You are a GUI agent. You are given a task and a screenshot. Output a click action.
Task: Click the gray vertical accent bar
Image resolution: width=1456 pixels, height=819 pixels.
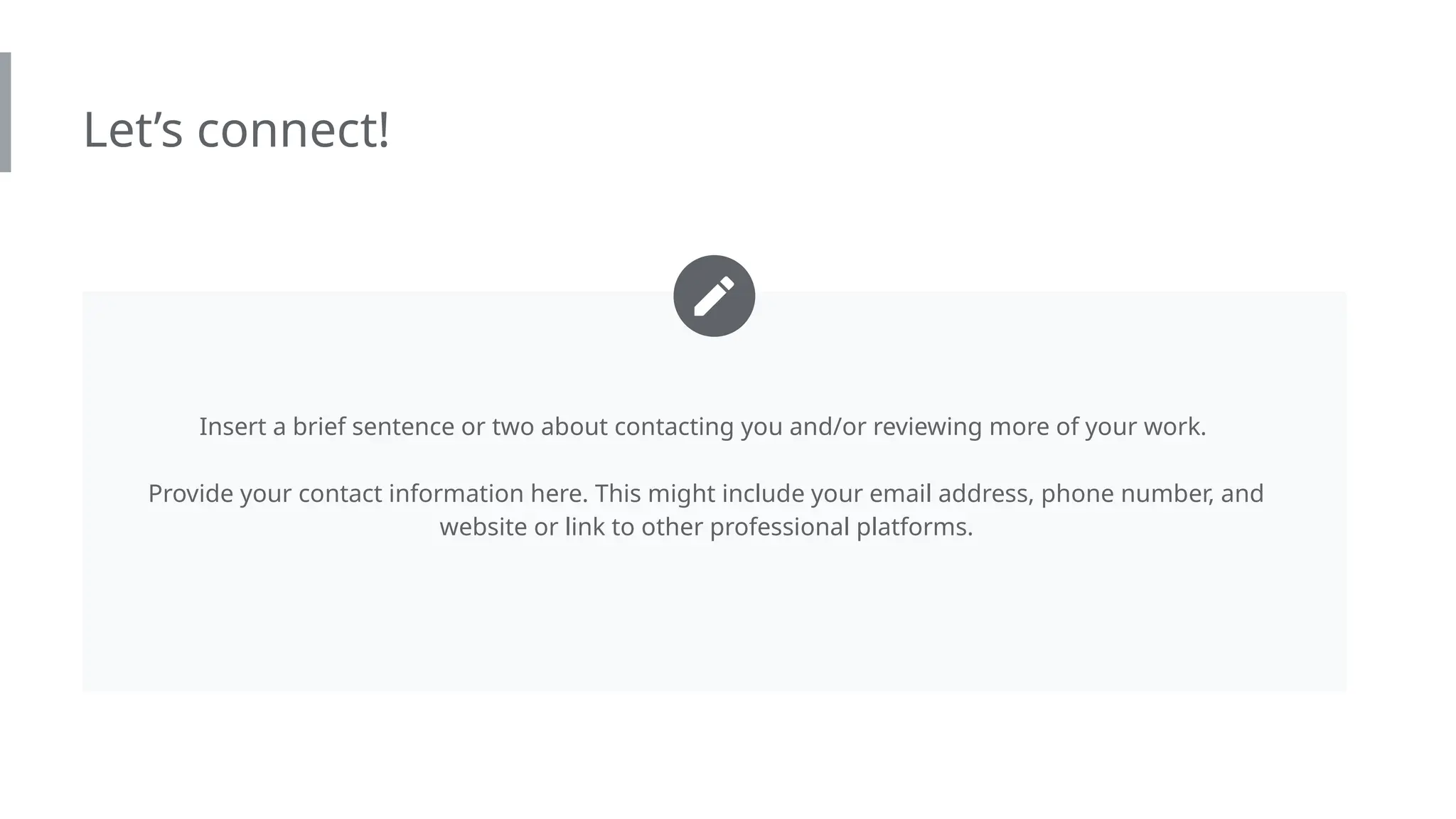(x=5, y=112)
